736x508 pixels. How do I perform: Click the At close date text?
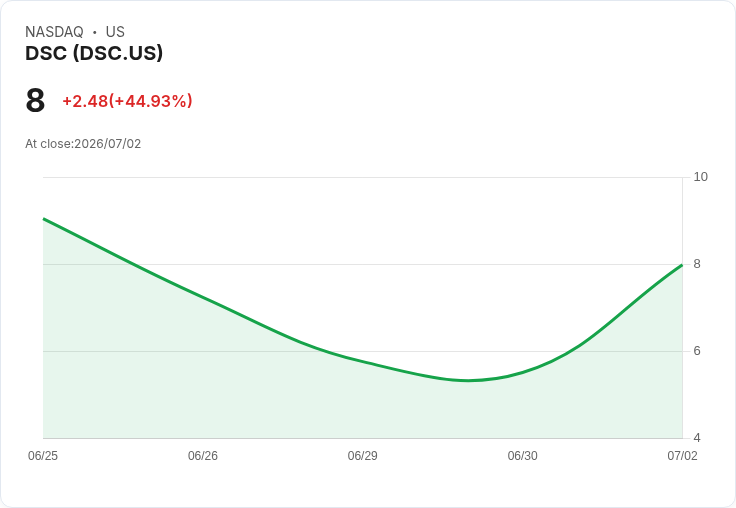83,144
